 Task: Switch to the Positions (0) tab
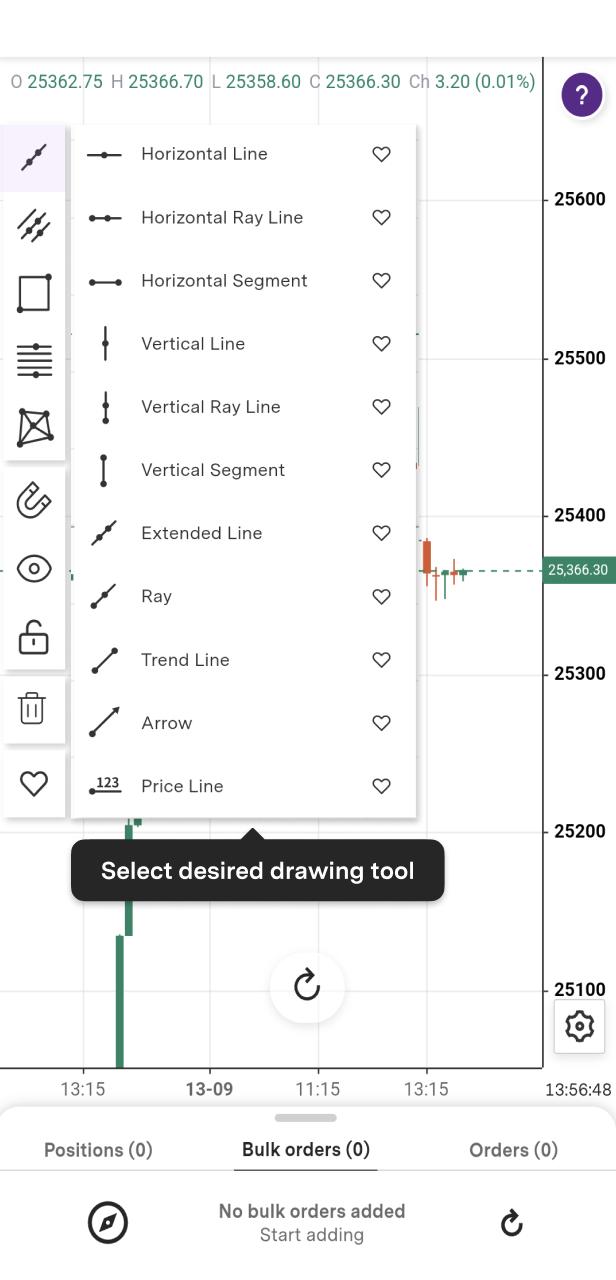tap(98, 1150)
